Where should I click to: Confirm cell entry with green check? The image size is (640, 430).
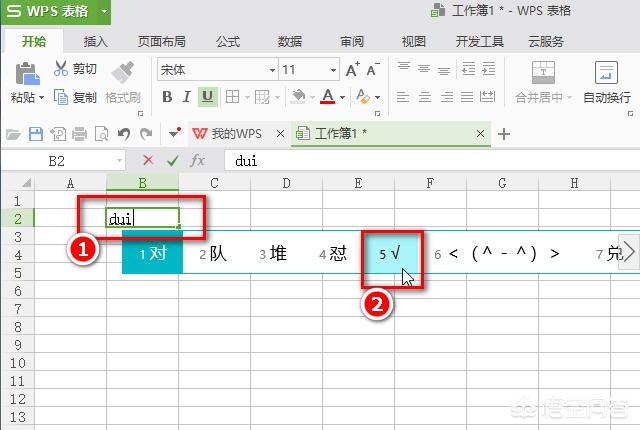point(173,160)
